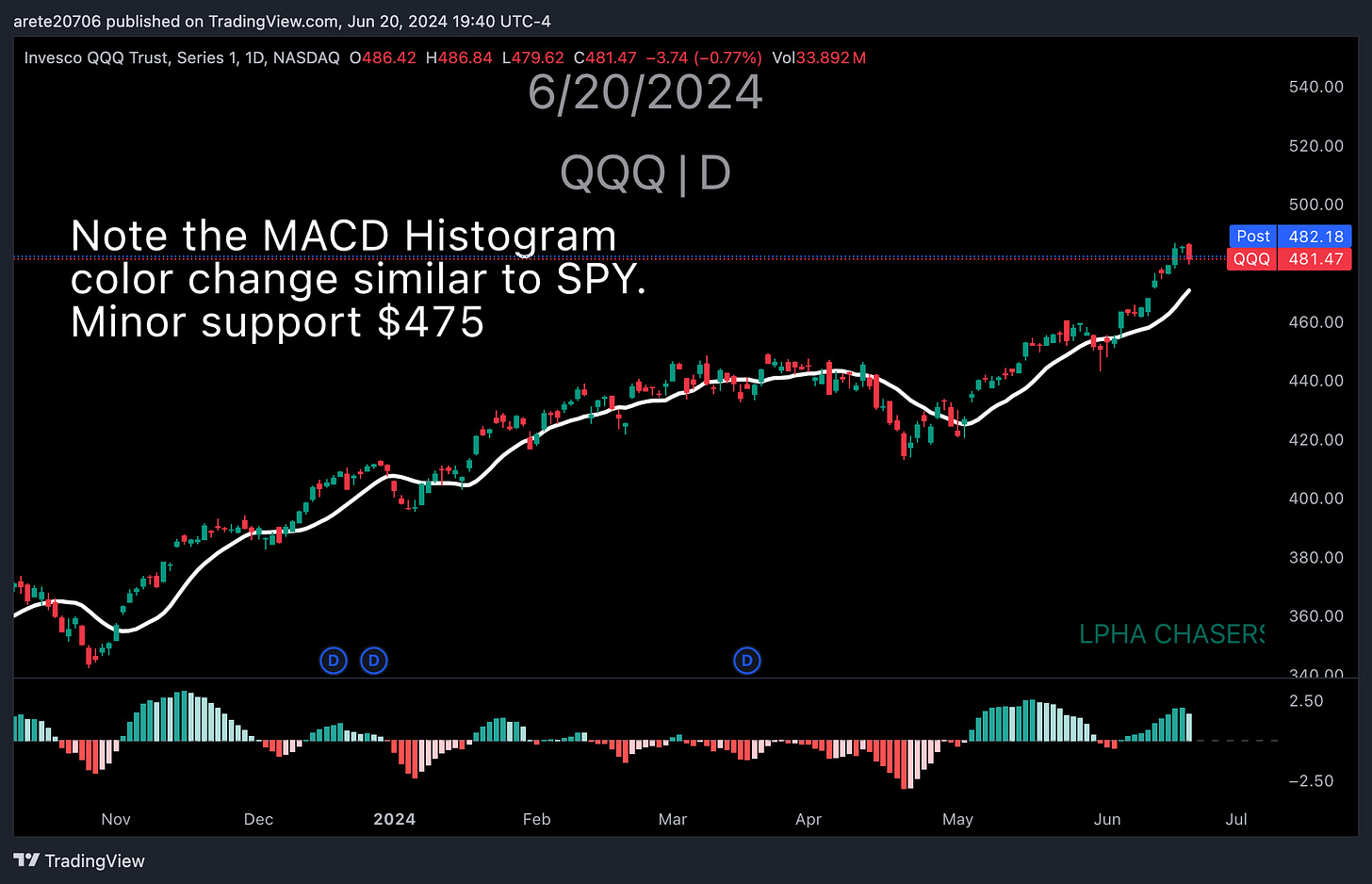Click the dividend marker after Mar
This screenshot has width=1372, height=884.
pyautogui.click(x=747, y=661)
